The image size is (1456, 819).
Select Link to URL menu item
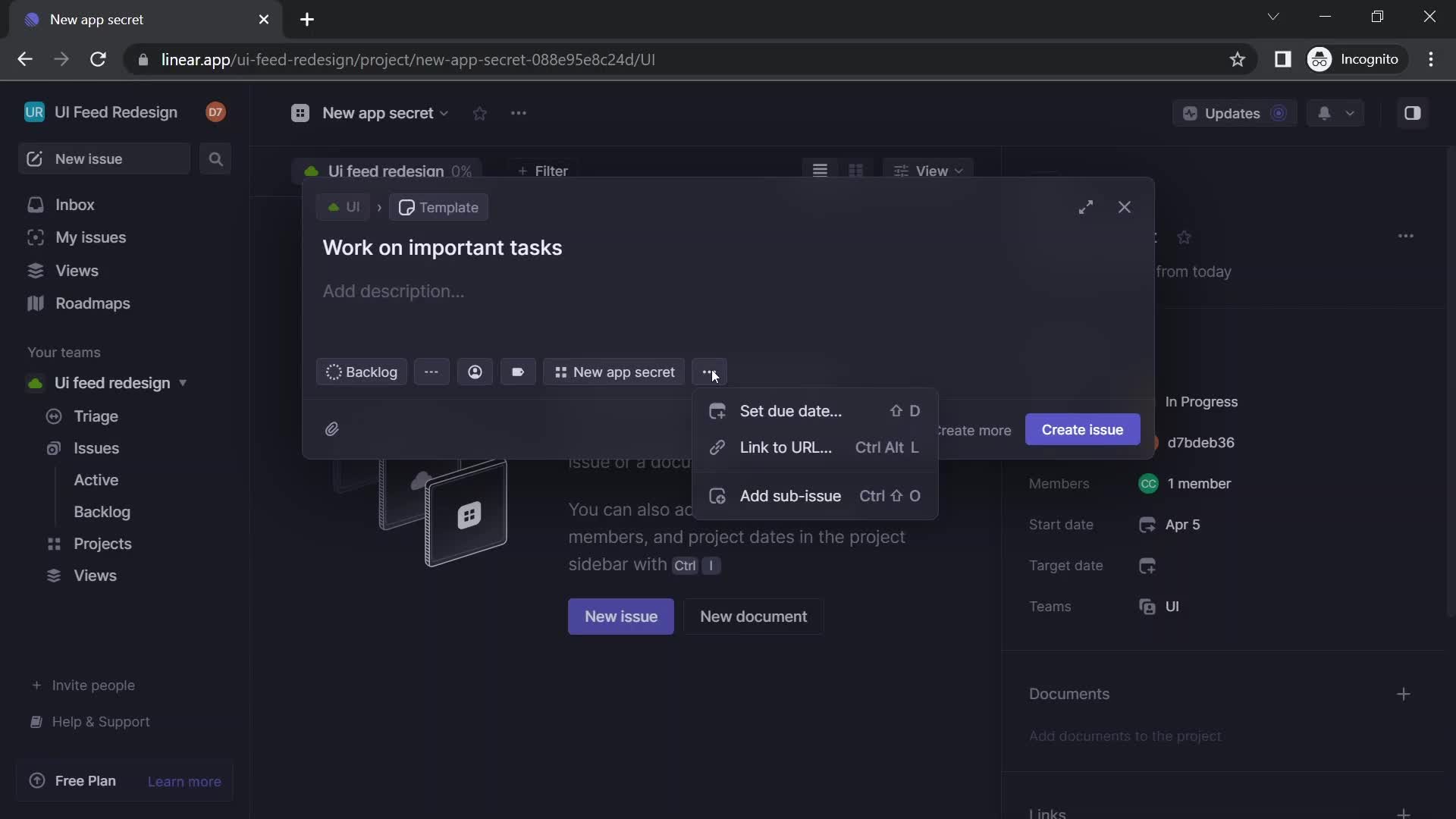click(x=815, y=447)
